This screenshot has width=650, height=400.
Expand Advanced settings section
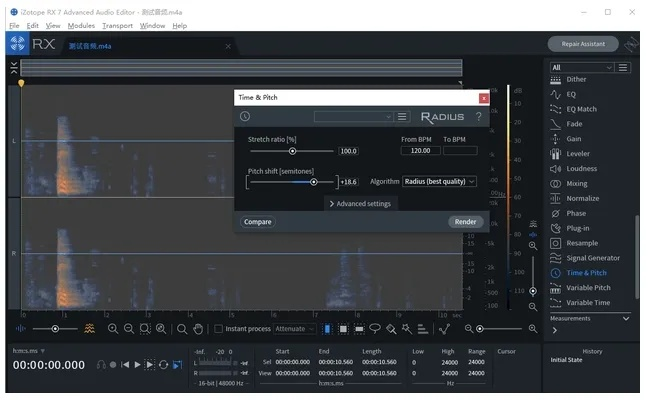point(360,204)
